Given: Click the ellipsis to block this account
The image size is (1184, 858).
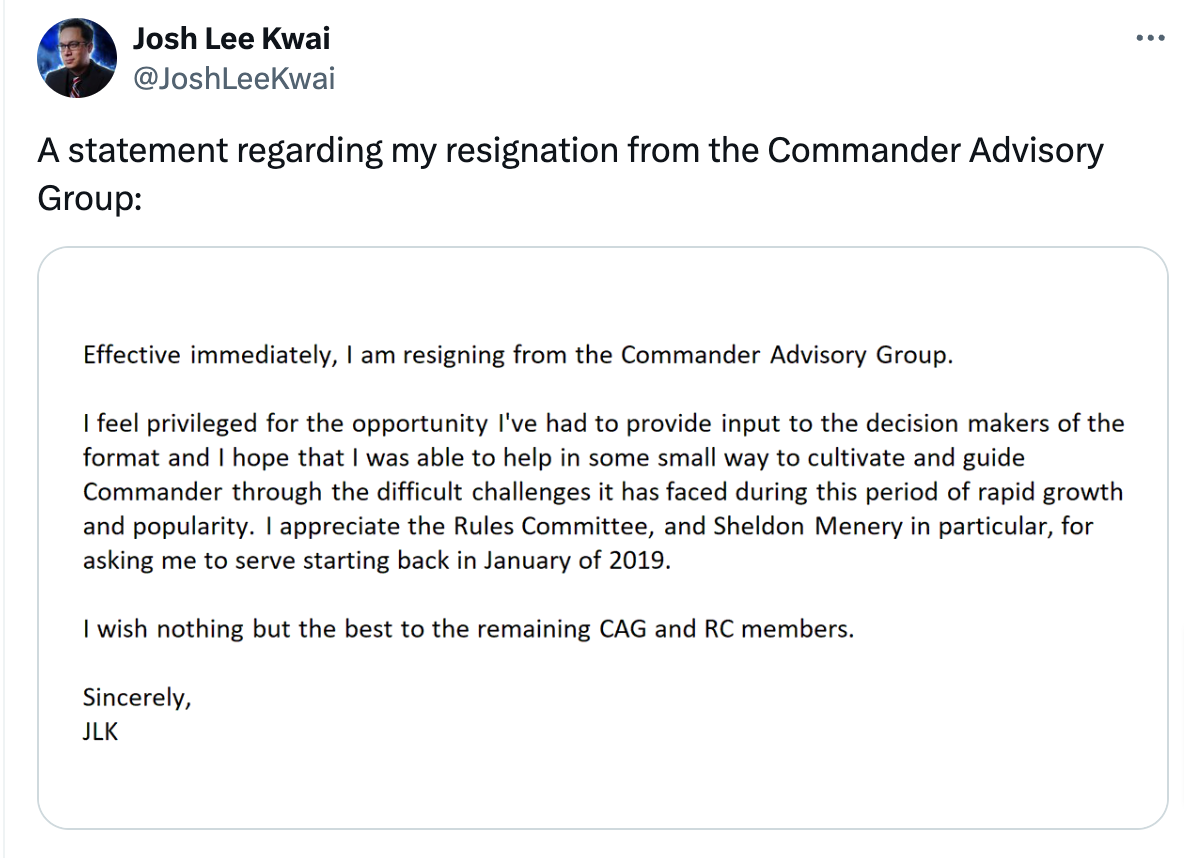Looking at the screenshot, I should pyautogui.click(x=1150, y=37).
